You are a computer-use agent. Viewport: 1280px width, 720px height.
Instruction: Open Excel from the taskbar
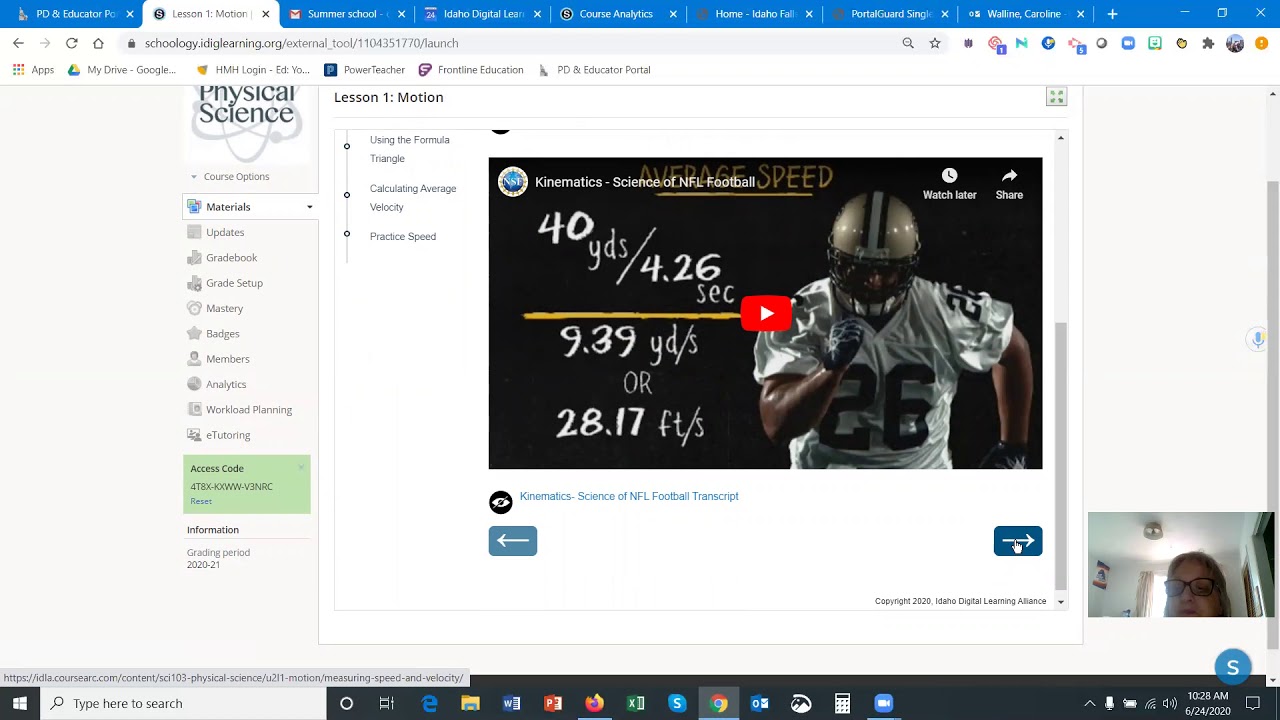pyautogui.click(x=635, y=703)
